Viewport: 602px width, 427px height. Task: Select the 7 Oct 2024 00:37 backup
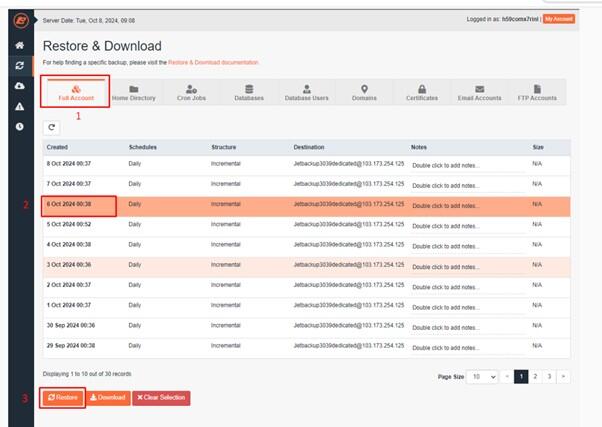[306, 186]
